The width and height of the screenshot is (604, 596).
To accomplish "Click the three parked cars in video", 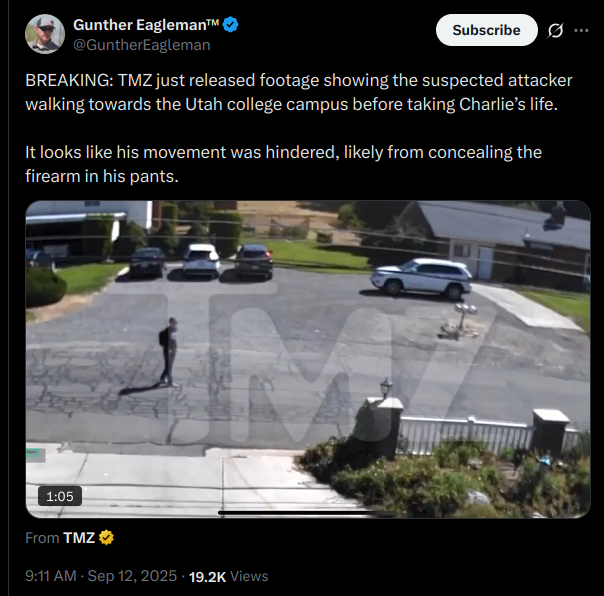I will coord(201,261).
